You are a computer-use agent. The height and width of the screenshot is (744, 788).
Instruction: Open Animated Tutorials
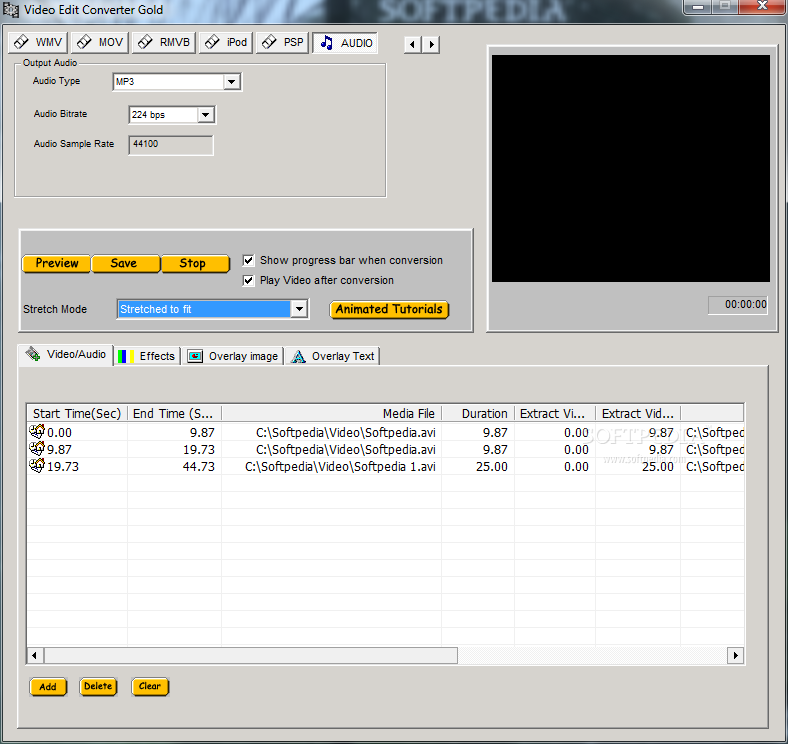click(x=389, y=309)
